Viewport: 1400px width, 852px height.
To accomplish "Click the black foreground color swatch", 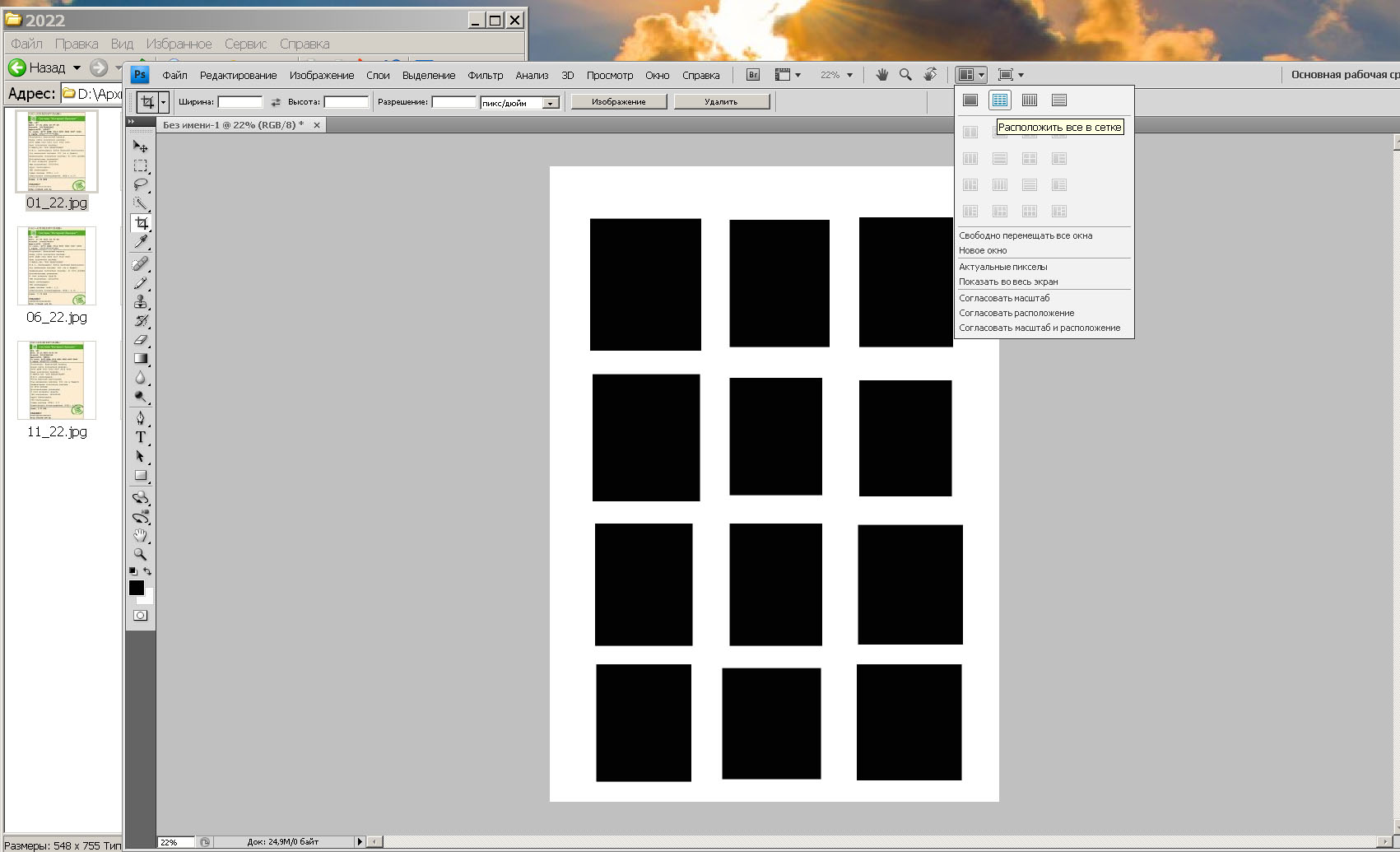I will click(136, 587).
